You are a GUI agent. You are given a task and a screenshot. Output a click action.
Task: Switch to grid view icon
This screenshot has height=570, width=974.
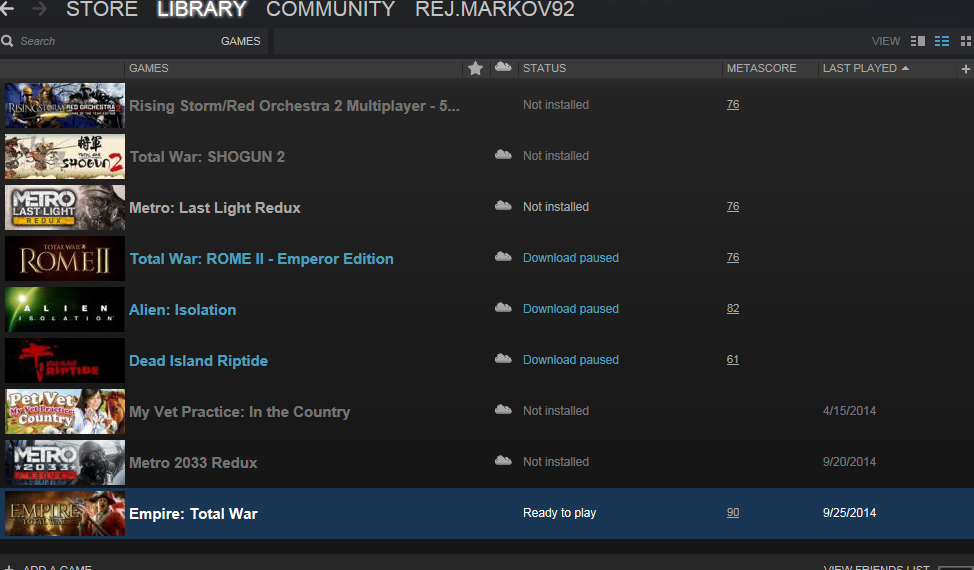coord(965,41)
